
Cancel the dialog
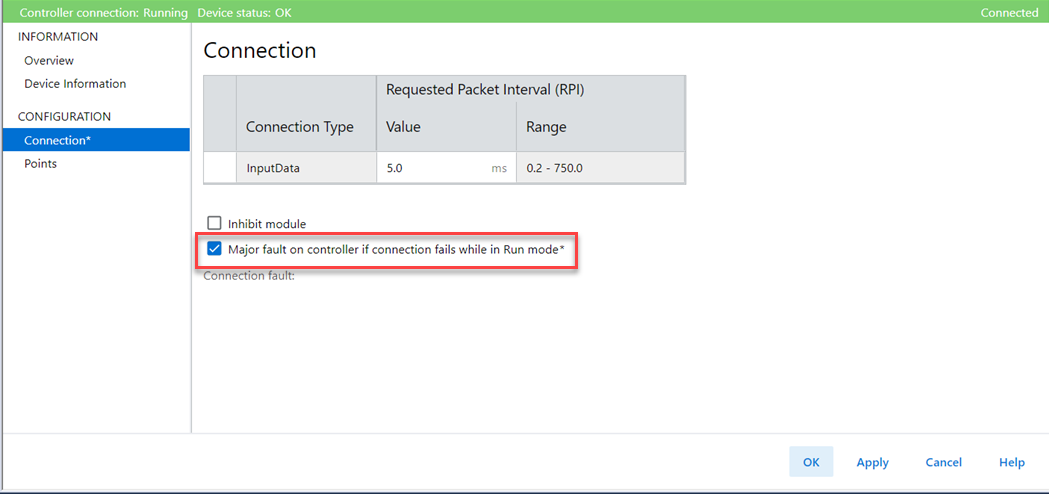pos(943,462)
